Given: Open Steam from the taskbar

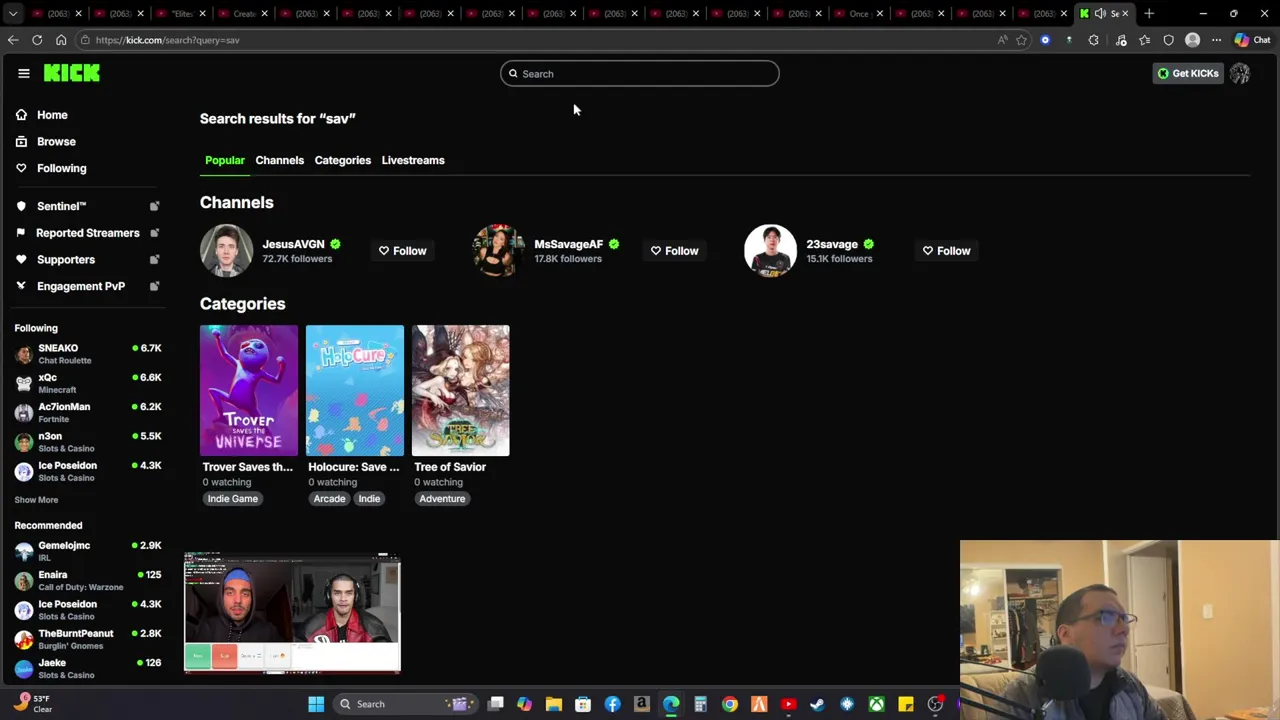Looking at the screenshot, I should tap(818, 704).
